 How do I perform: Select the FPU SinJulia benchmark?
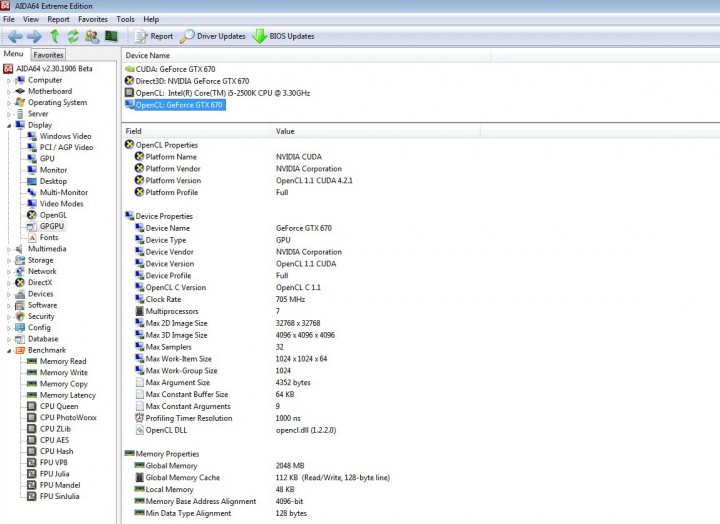point(59,496)
